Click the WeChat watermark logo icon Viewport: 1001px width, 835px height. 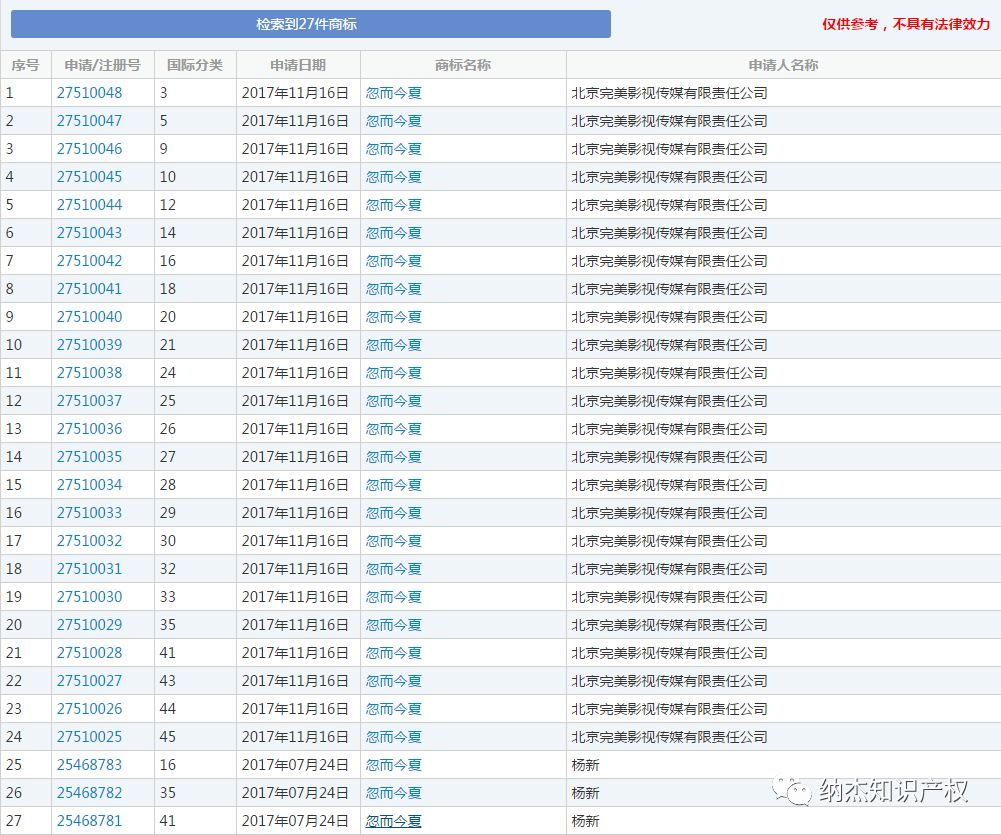pyautogui.click(x=798, y=791)
